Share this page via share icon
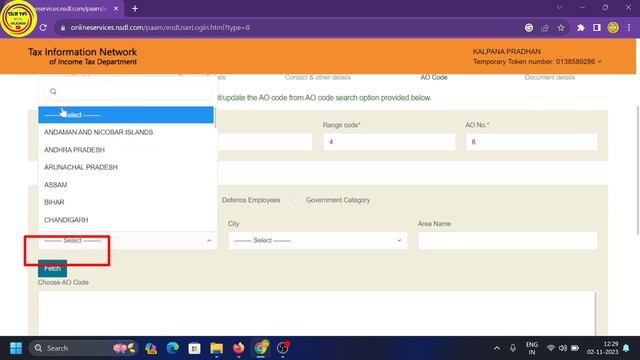 [544, 28]
